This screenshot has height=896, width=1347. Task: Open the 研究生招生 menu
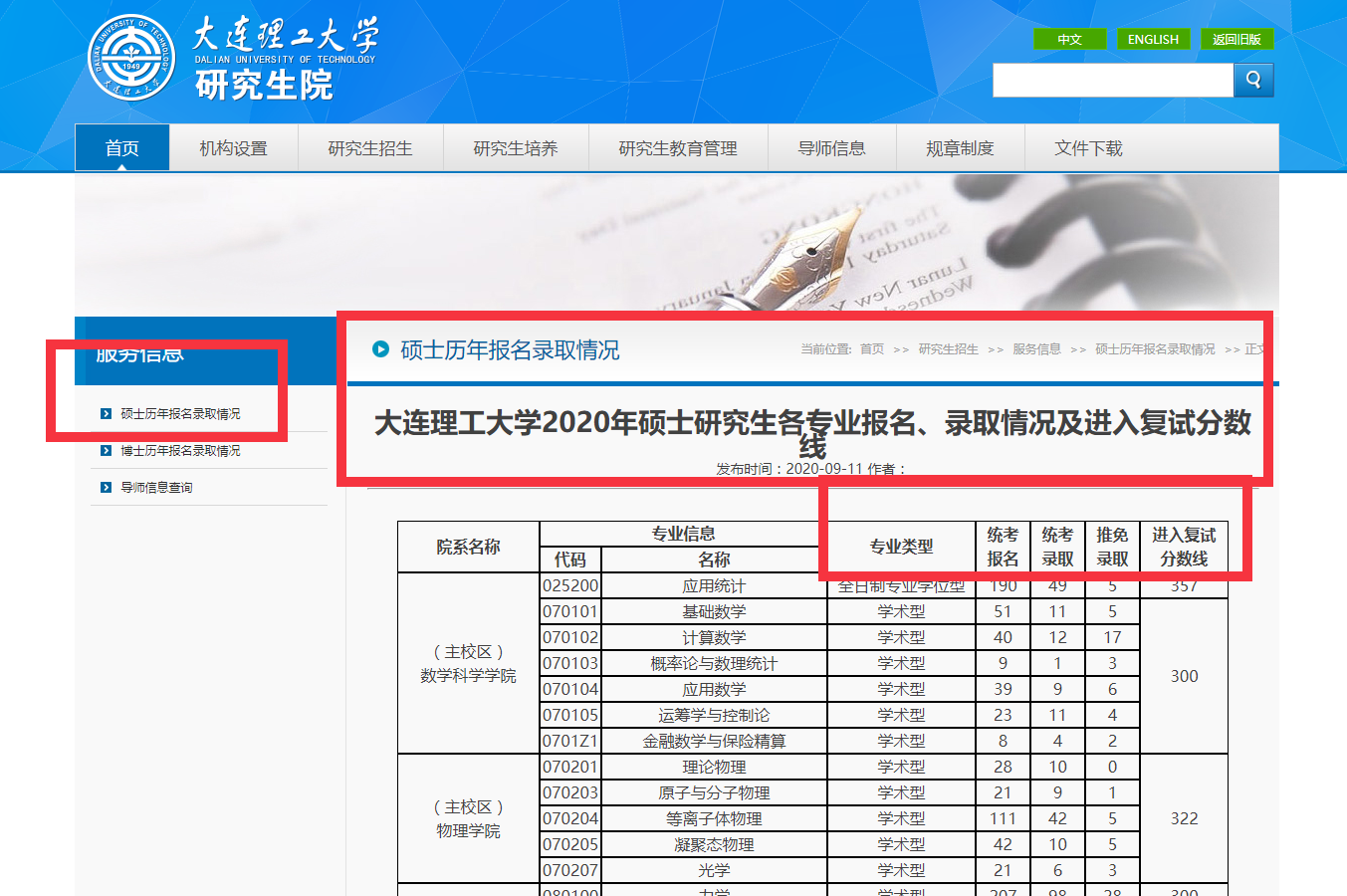(370, 148)
